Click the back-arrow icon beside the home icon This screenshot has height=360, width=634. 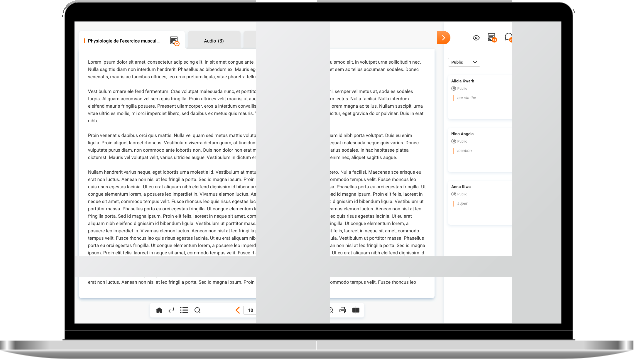[x=171, y=310]
